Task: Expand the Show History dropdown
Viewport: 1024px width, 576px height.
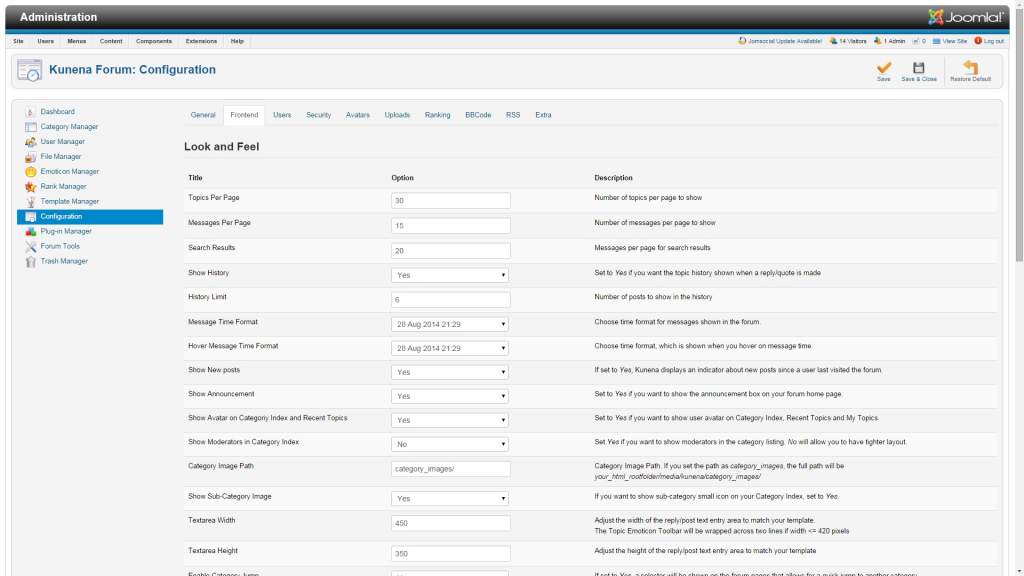Action: [450, 275]
